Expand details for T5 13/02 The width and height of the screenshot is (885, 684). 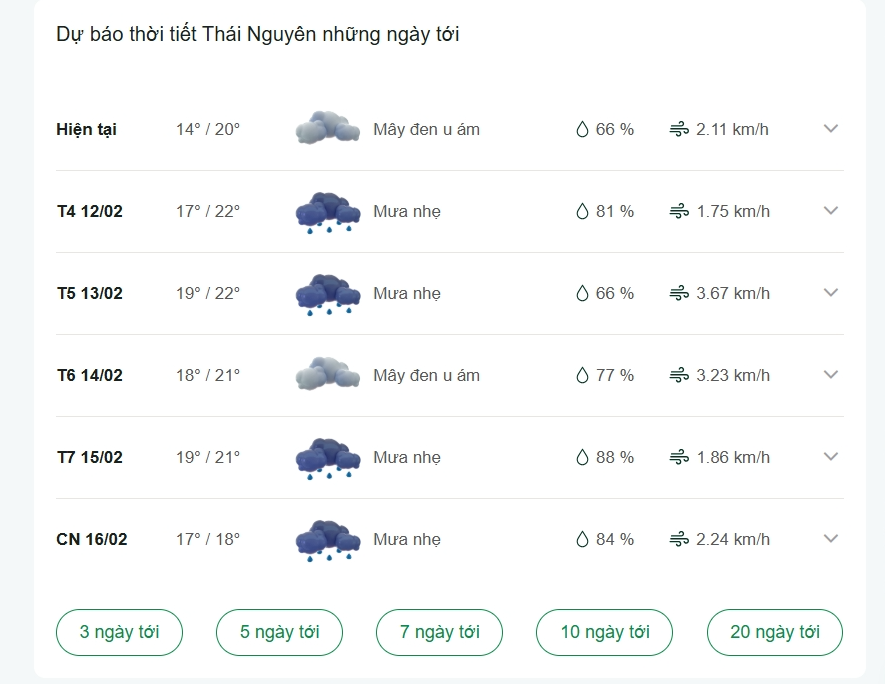(831, 292)
